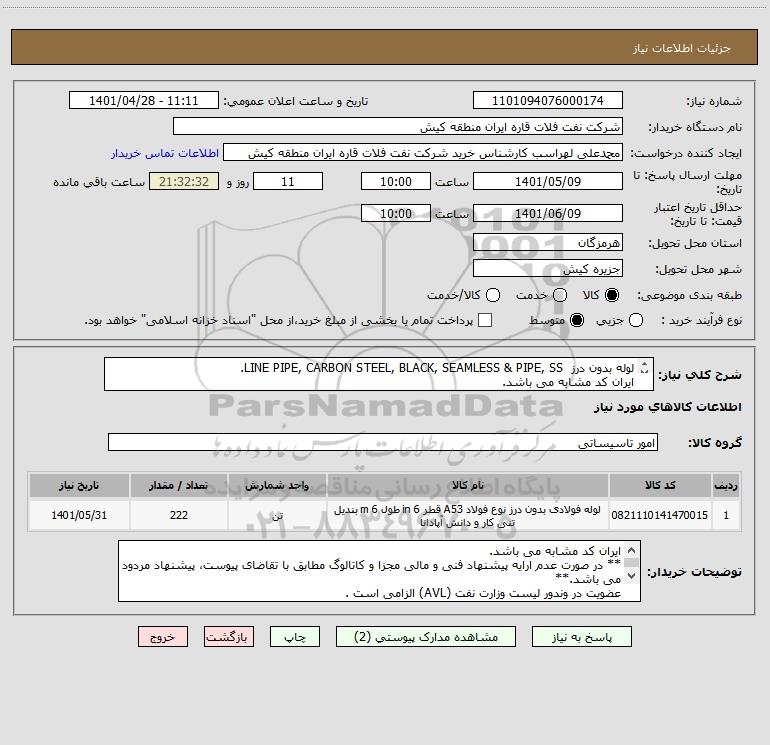
Task: Click the جزئیات اطلاعات نیاز header title
Action: [681, 48]
